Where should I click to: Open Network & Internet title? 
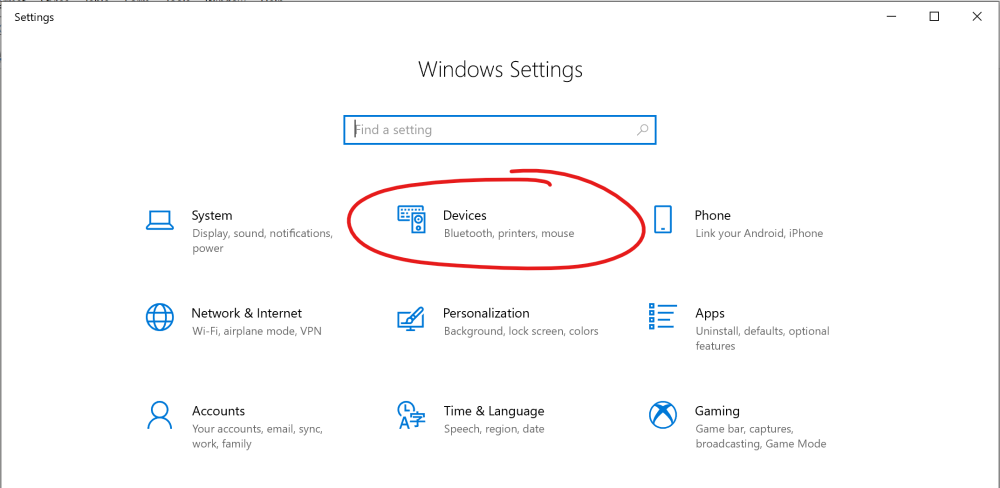click(x=247, y=313)
